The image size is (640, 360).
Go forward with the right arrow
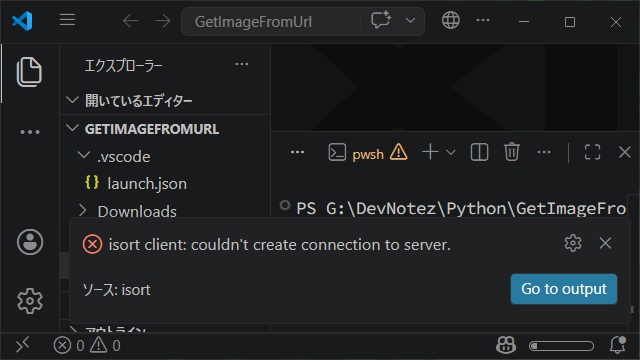click(163, 21)
